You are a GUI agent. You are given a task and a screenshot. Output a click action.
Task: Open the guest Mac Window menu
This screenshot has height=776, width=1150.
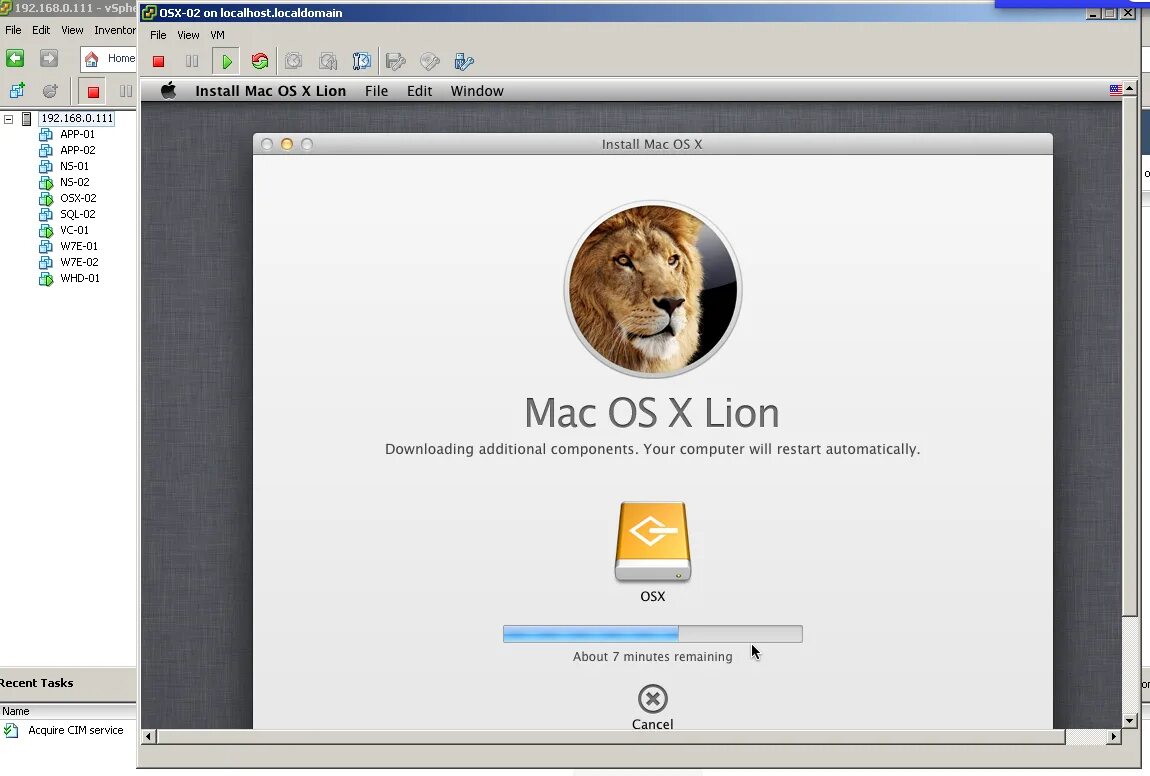[x=477, y=91]
